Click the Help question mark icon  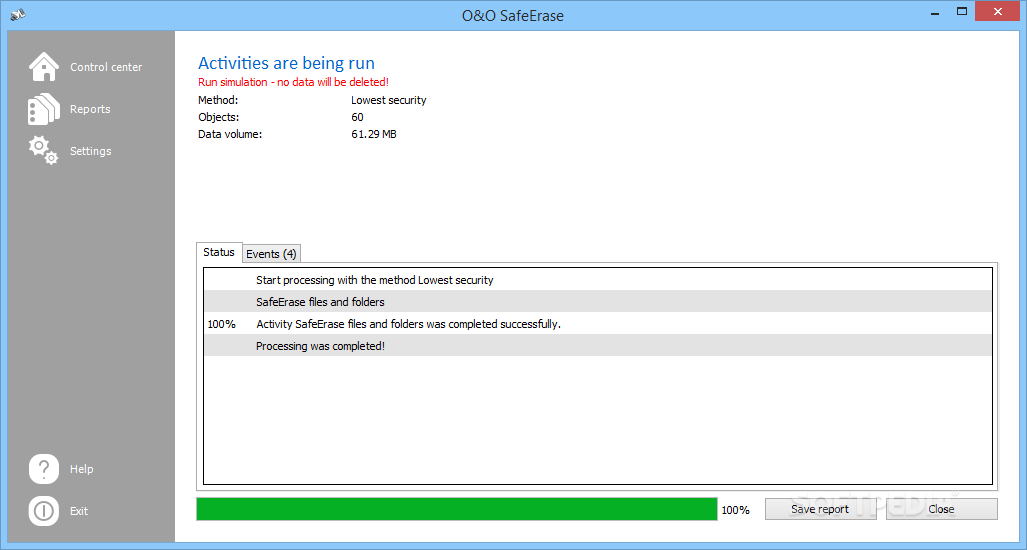(44, 469)
